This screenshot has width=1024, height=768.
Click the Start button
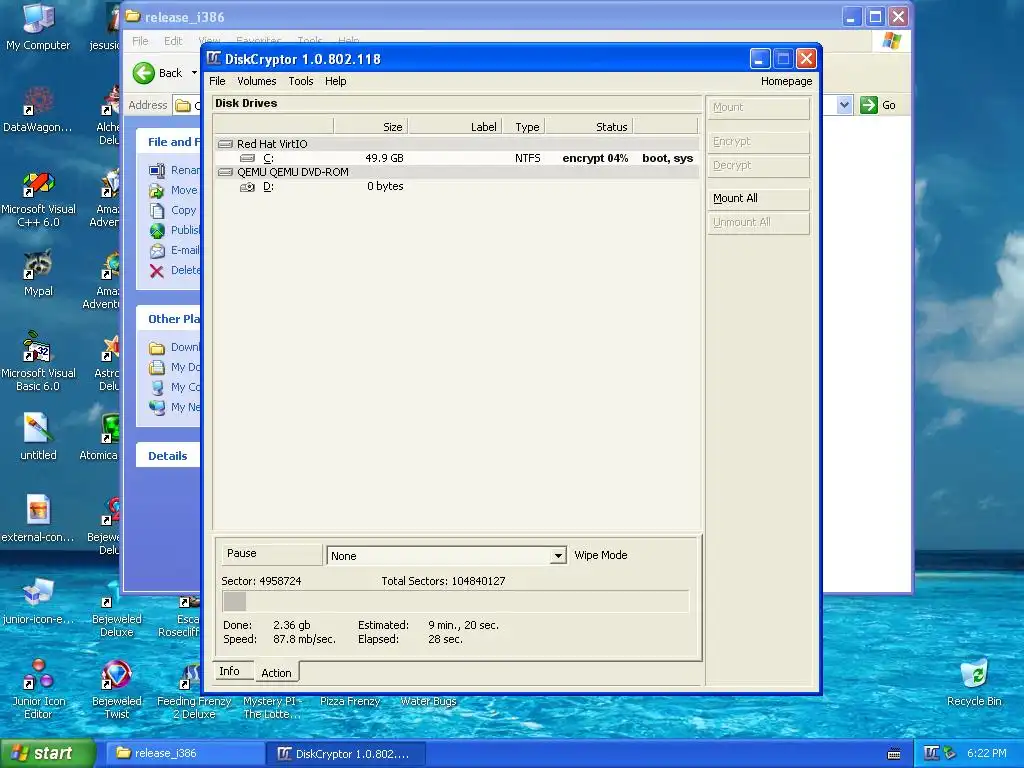(x=47, y=753)
